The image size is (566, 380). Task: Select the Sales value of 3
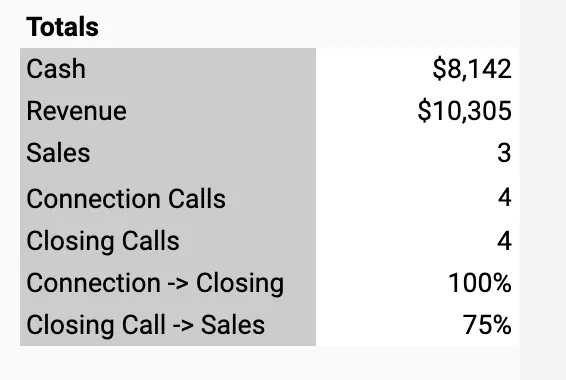(x=504, y=153)
